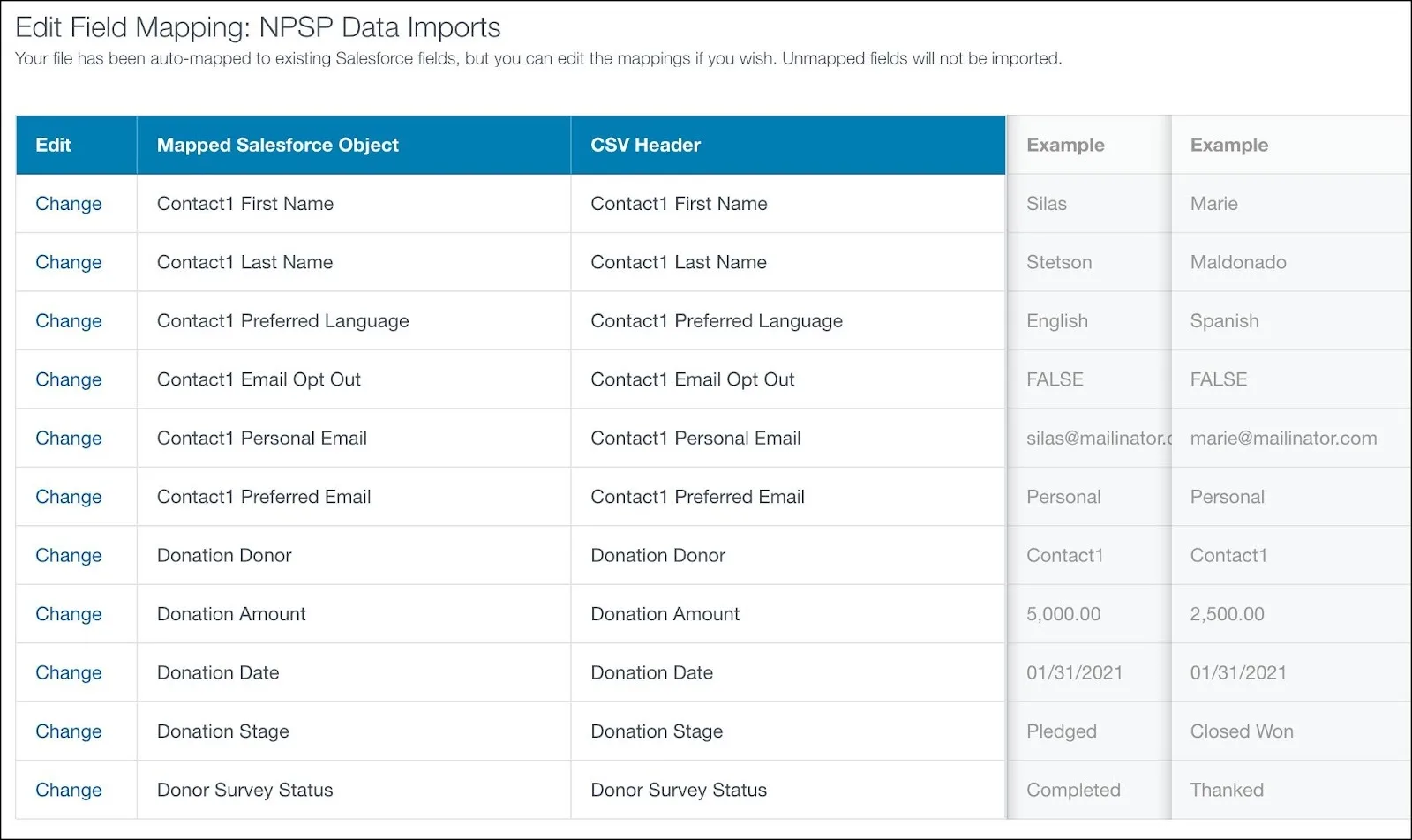The width and height of the screenshot is (1412, 840).
Task: Click Change for Contact1 Personal Email row
Action: [x=68, y=439]
